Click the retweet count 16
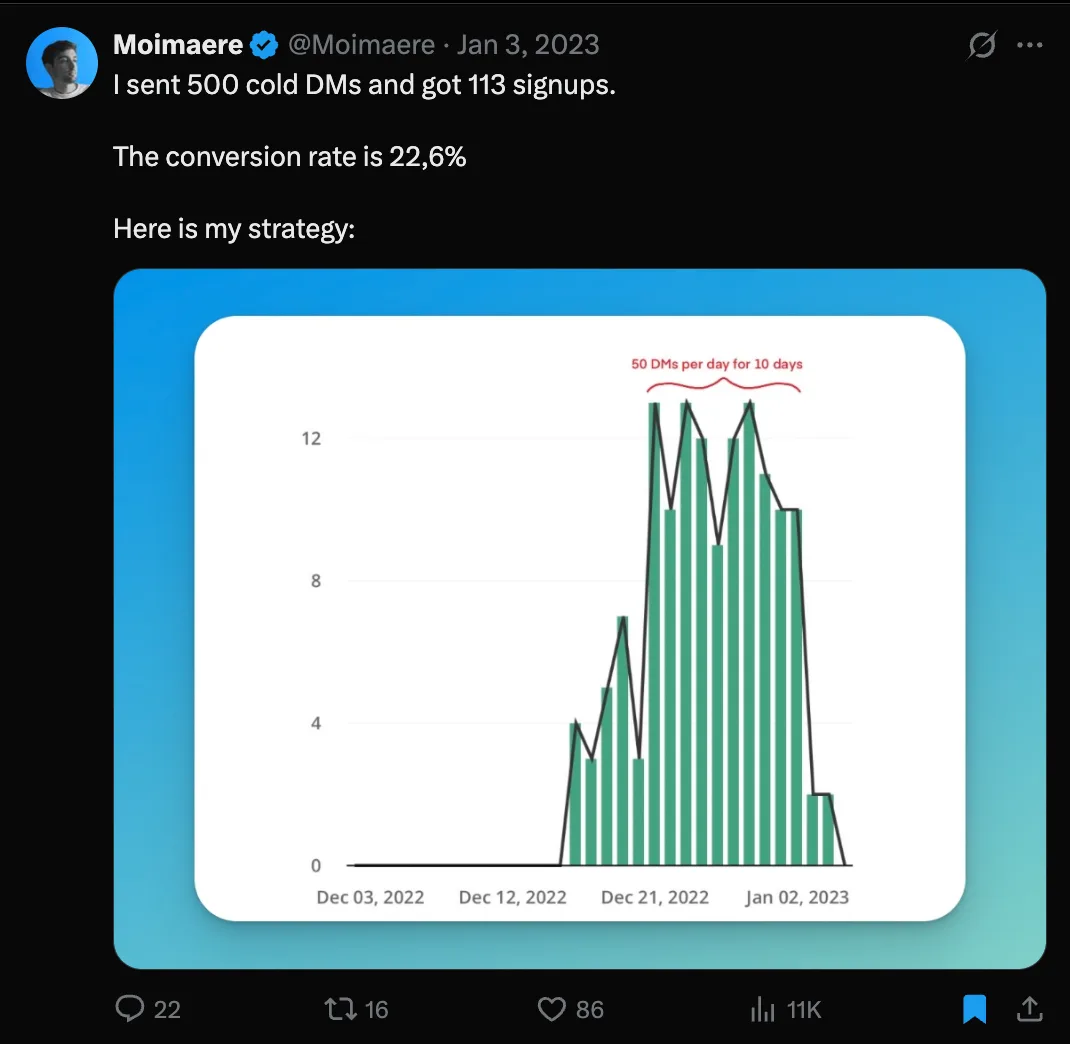Viewport: 1070px width, 1044px height. [376, 1010]
